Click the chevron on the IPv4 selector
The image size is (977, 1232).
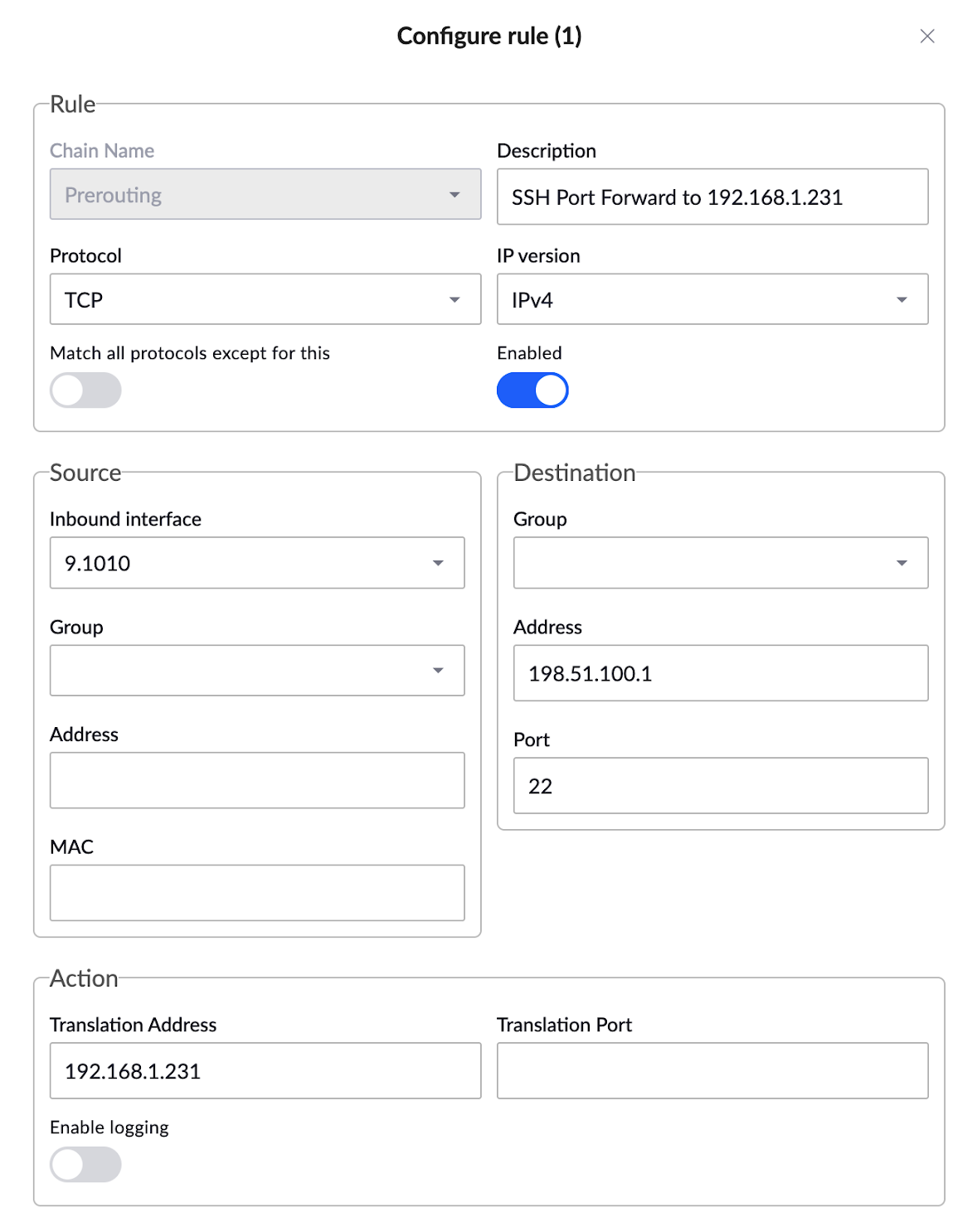902,299
